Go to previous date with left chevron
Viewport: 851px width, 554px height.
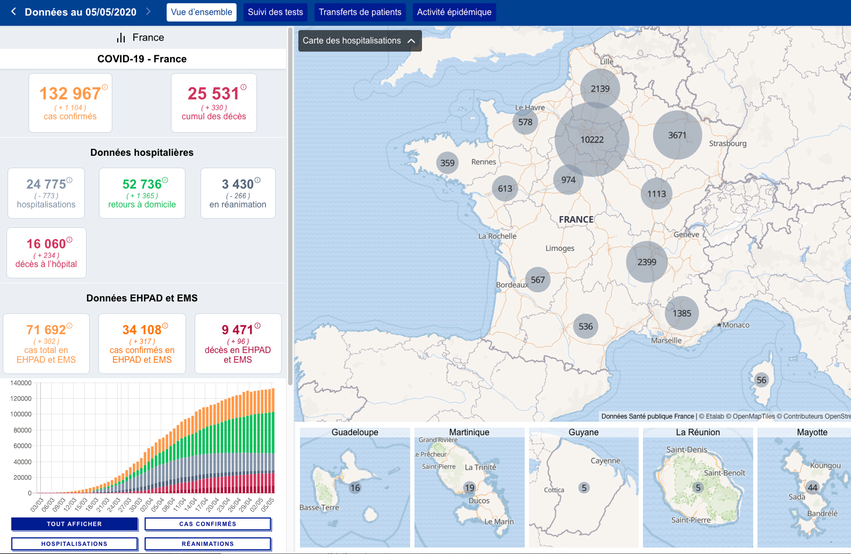point(14,11)
